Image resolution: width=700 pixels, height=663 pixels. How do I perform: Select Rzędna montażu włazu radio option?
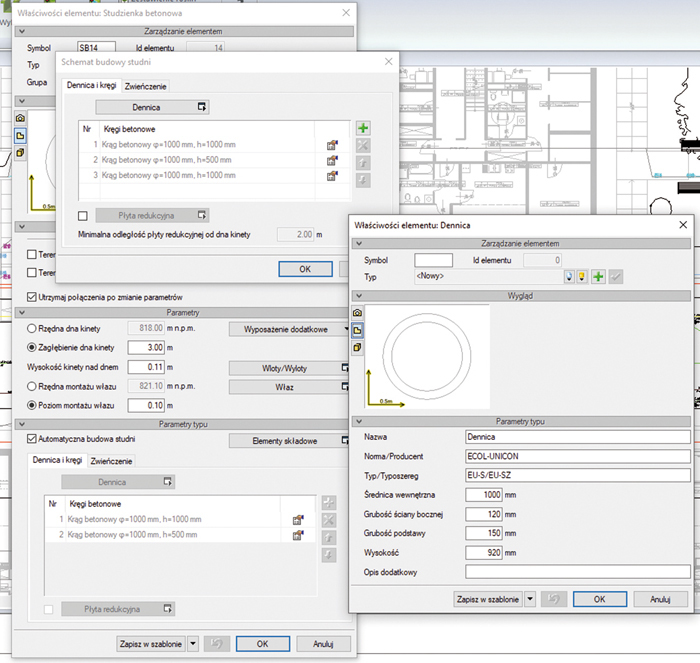point(33,386)
